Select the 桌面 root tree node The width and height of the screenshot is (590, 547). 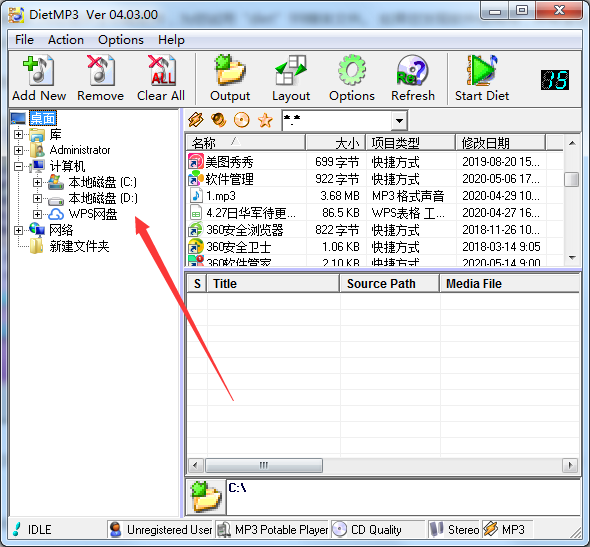click(x=43, y=118)
